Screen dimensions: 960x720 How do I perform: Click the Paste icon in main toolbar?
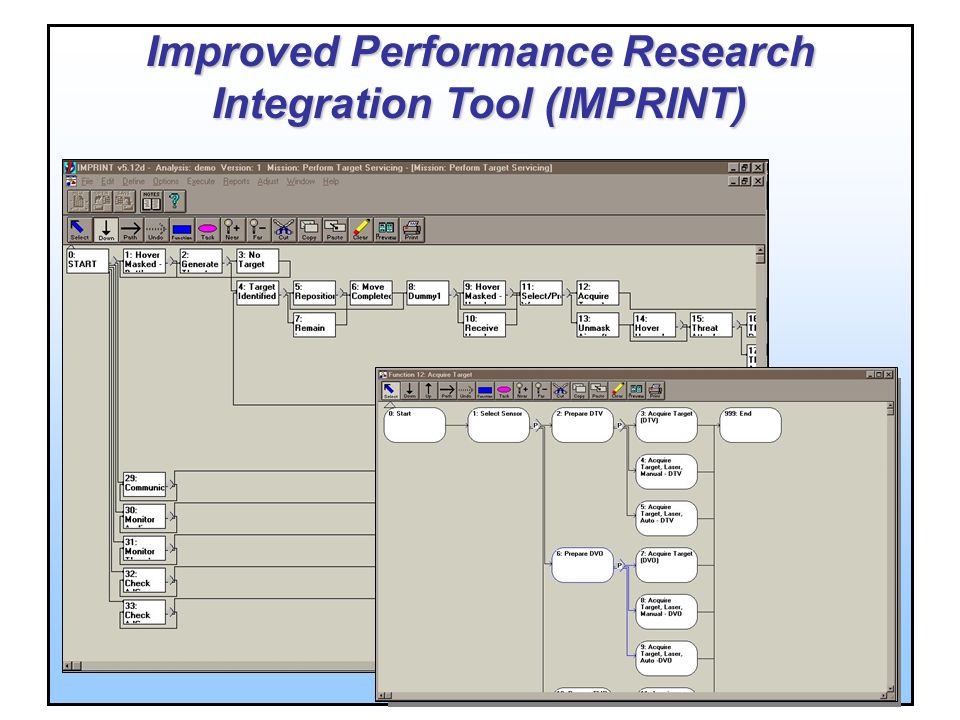pyautogui.click(x=334, y=230)
